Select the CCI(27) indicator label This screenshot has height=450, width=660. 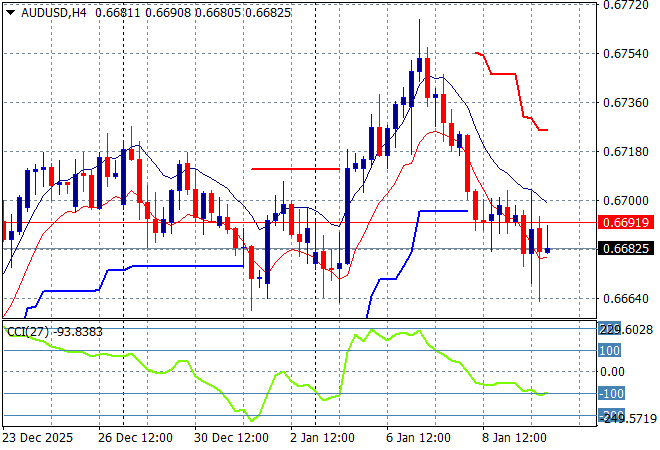click(x=27, y=332)
